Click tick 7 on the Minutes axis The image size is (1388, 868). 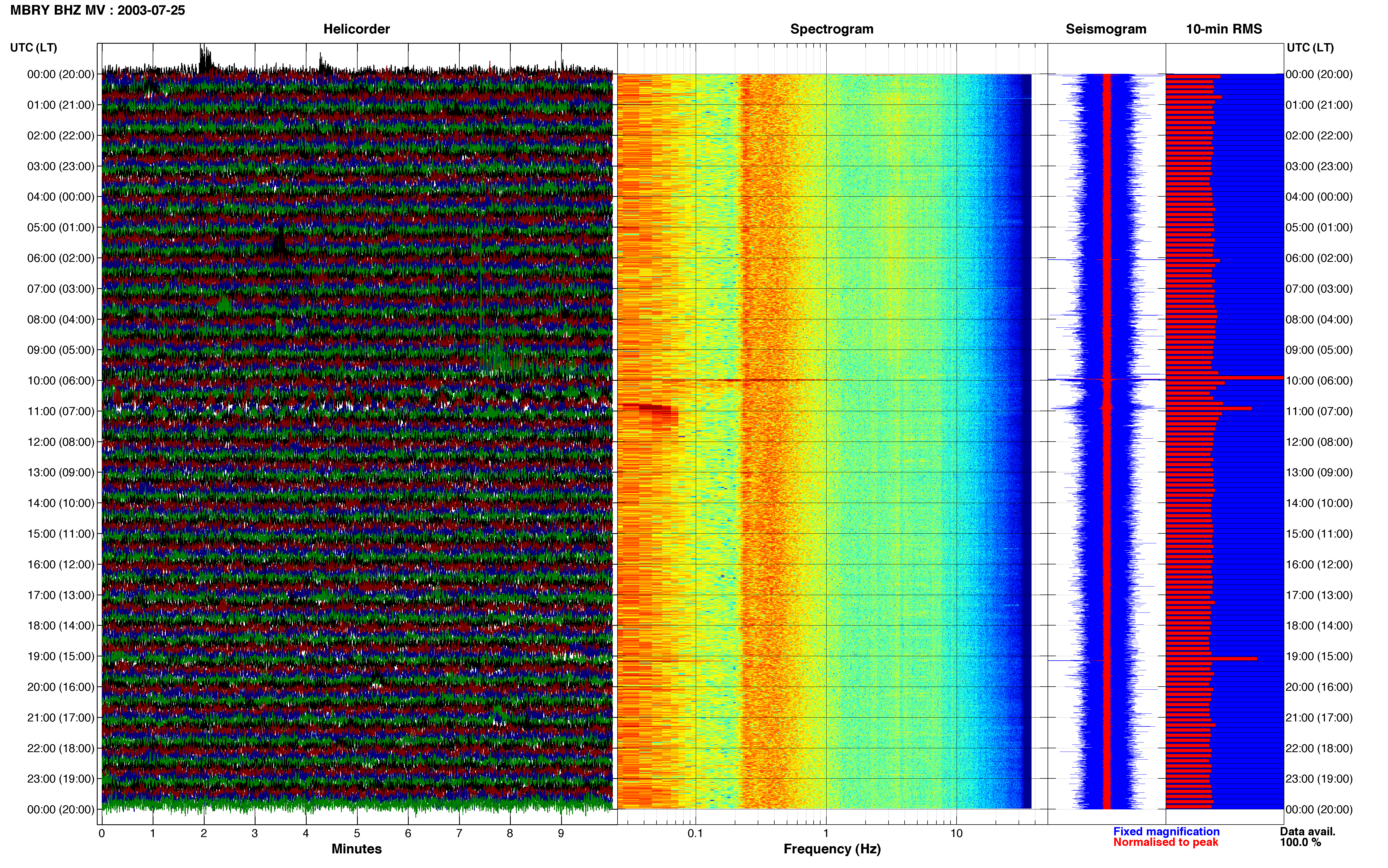point(459,833)
